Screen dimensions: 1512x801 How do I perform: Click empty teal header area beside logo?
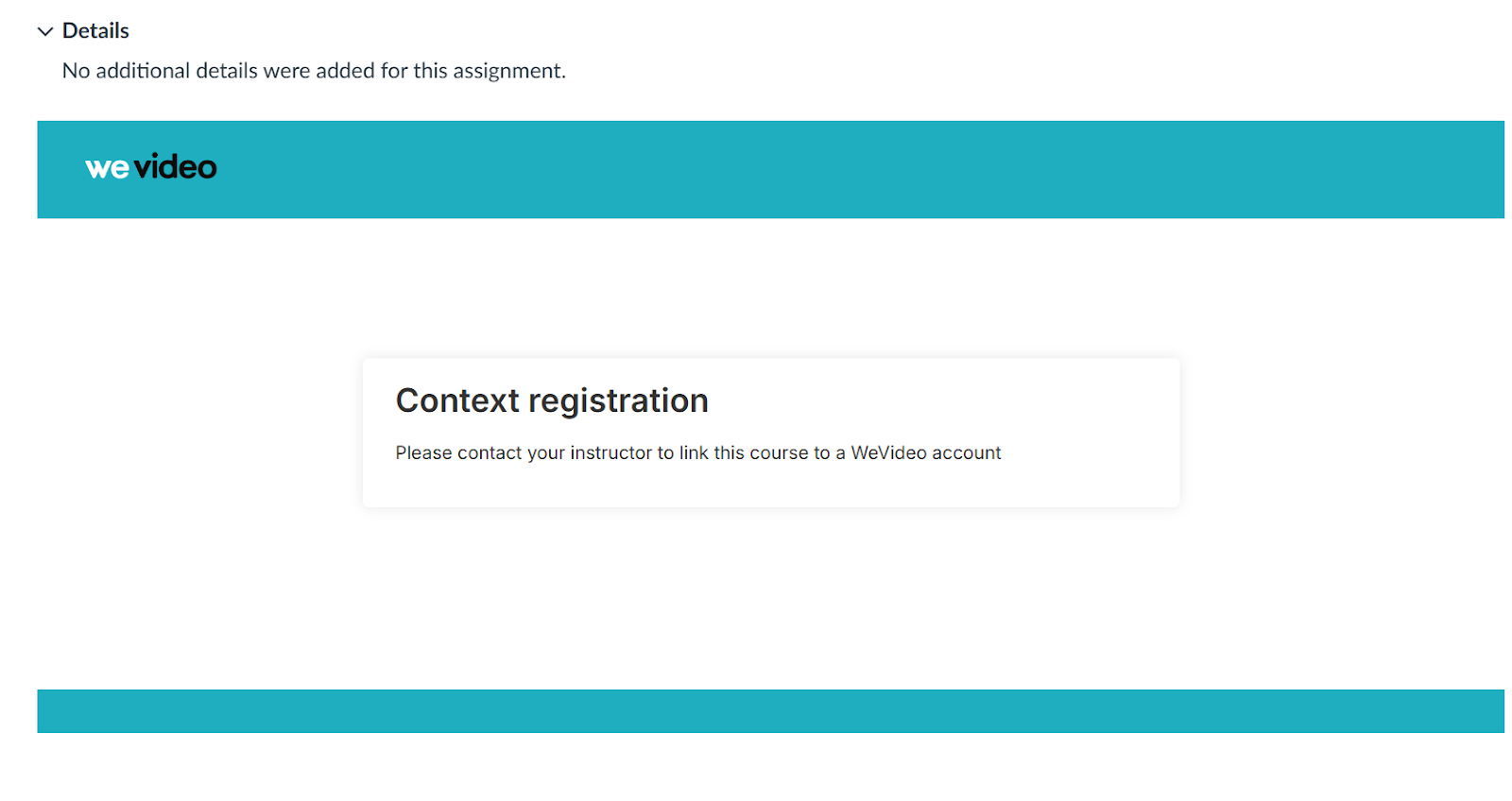coord(850,169)
